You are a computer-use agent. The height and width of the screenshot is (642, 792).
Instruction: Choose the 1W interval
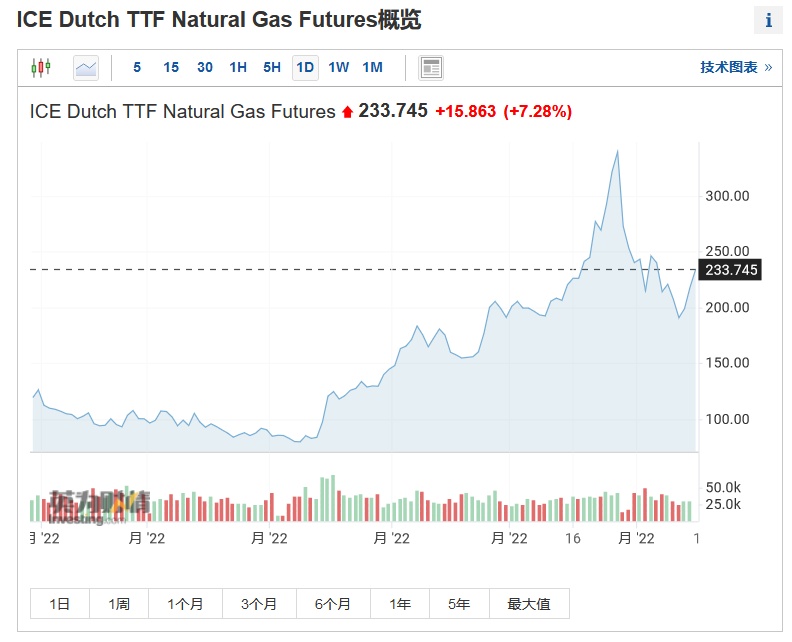339,68
